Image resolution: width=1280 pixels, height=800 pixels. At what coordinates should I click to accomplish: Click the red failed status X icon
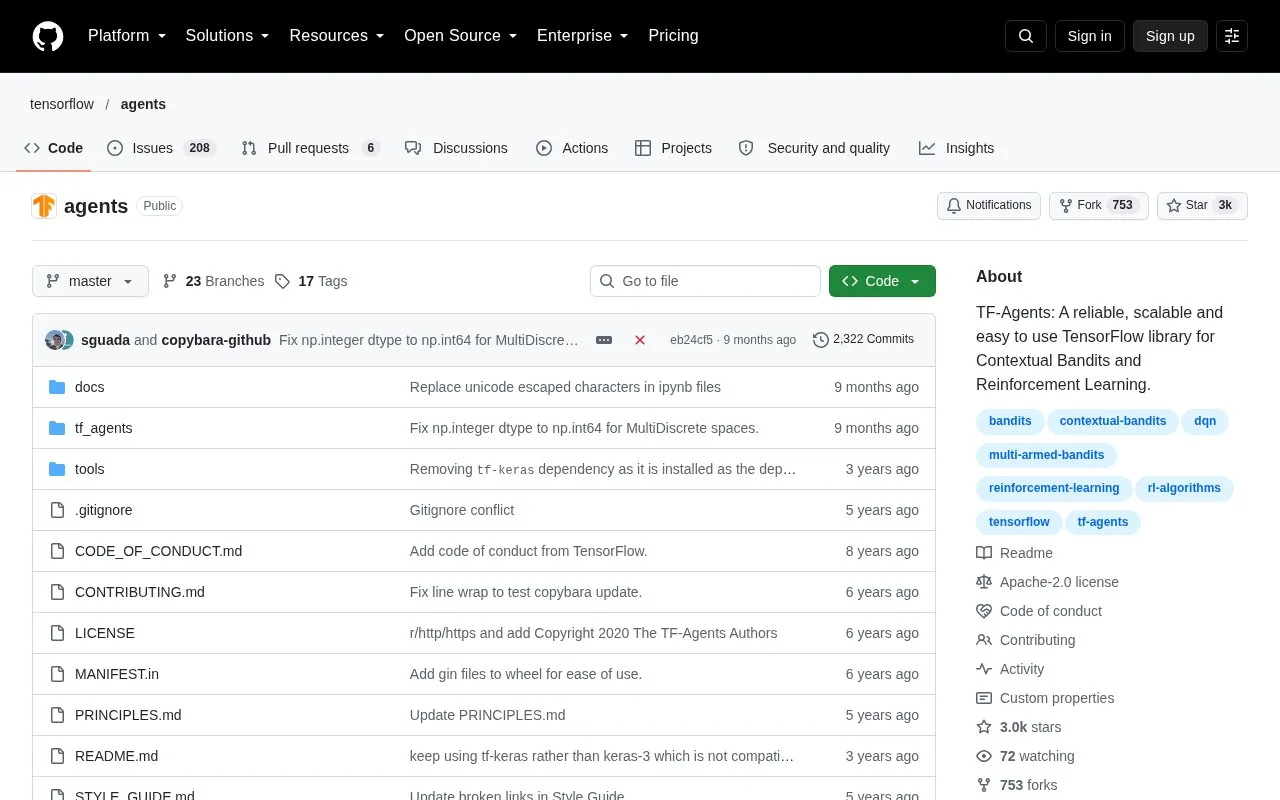point(640,340)
